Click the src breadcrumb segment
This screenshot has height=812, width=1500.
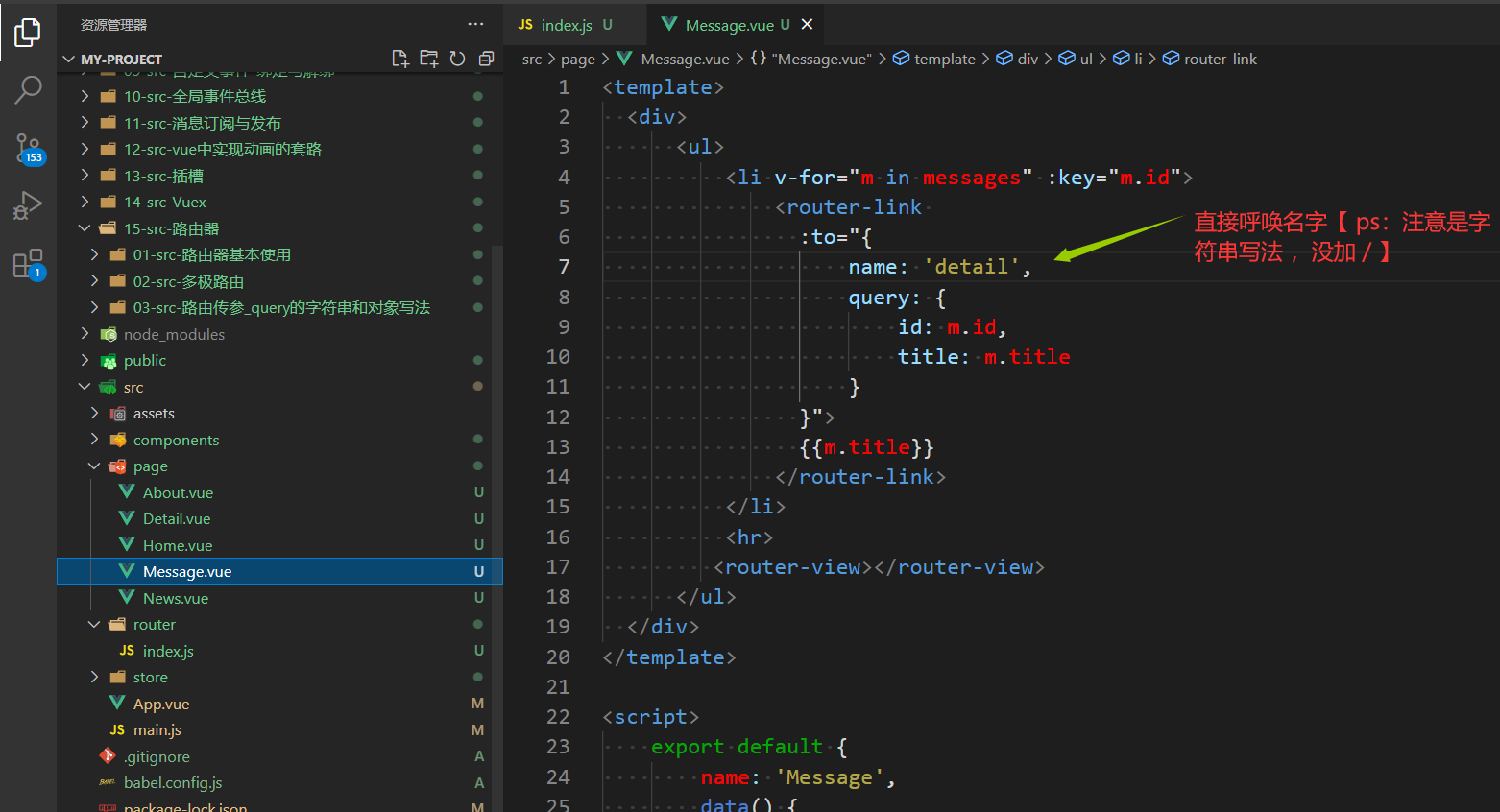click(x=532, y=59)
